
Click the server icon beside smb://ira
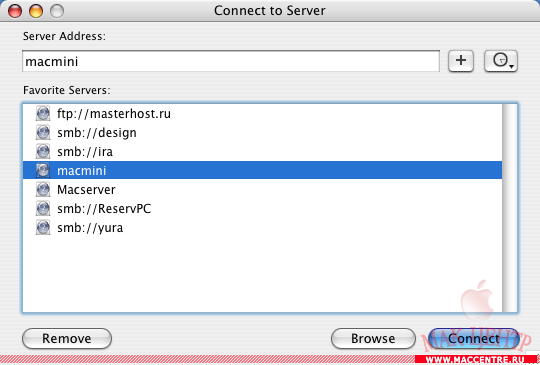[x=43, y=151]
